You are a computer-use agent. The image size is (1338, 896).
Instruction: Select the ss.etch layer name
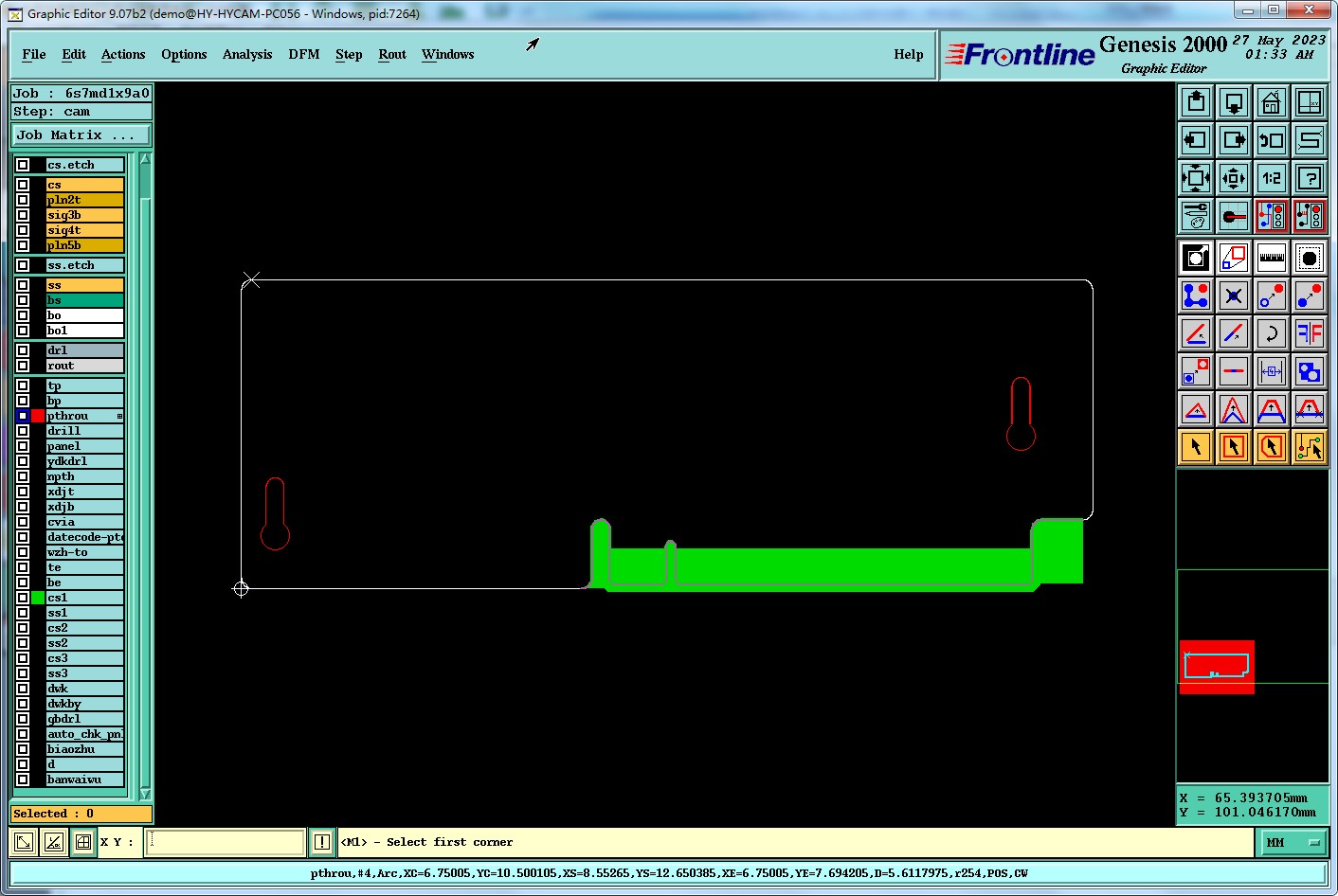pyautogui.click(x=85, y=265)
